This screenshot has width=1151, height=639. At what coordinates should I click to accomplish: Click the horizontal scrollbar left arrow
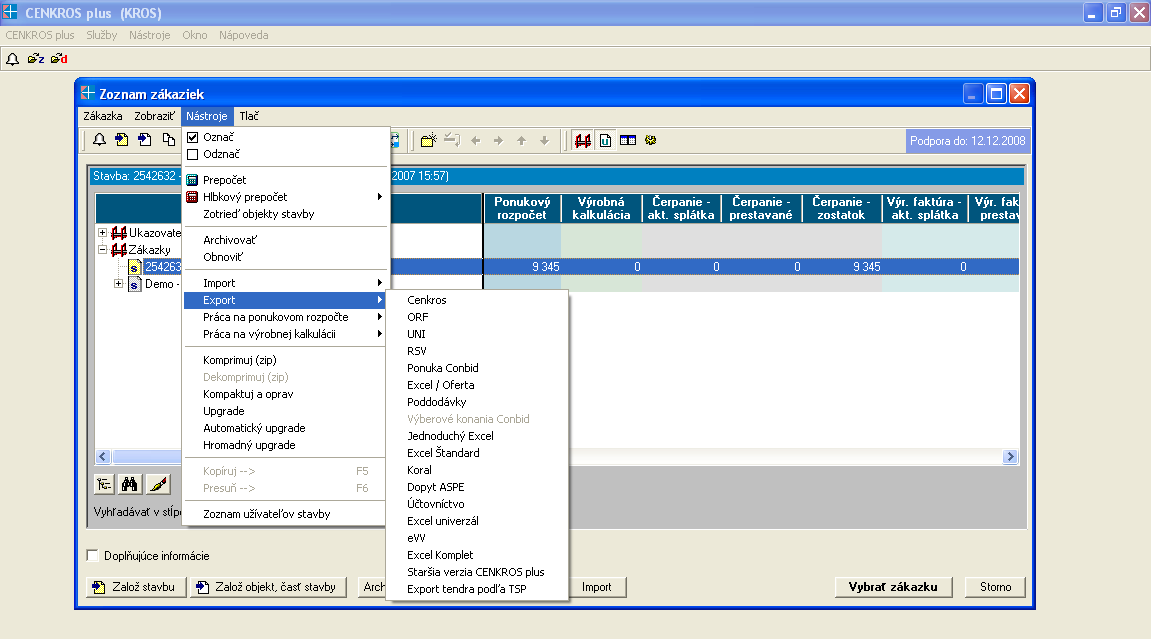pos(103,456)
